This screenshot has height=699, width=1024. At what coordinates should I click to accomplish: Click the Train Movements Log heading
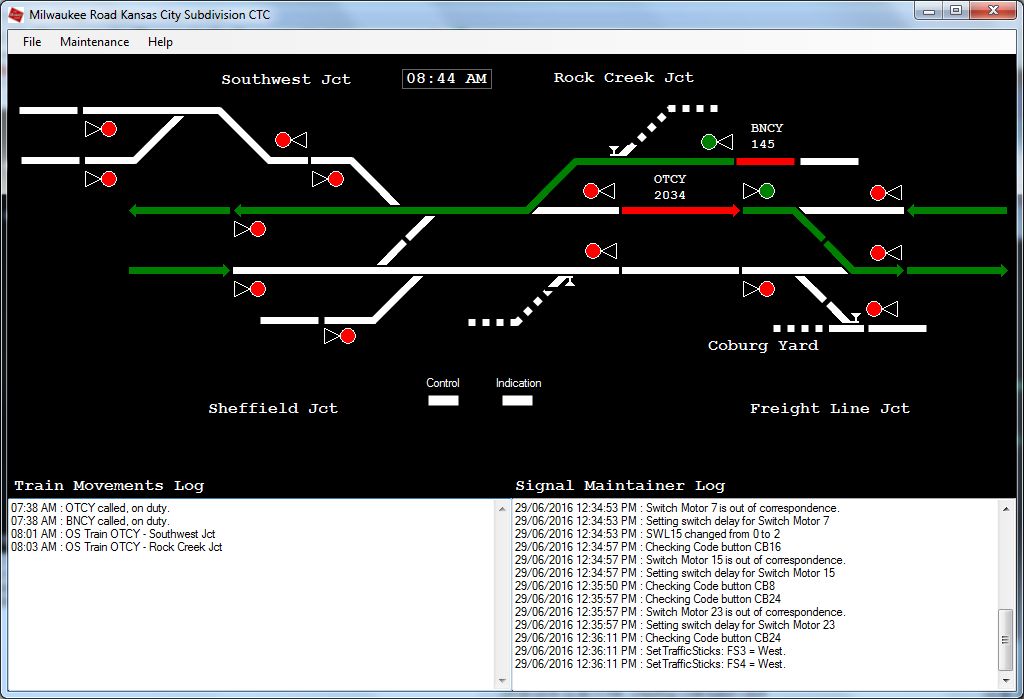pos(109,485)
